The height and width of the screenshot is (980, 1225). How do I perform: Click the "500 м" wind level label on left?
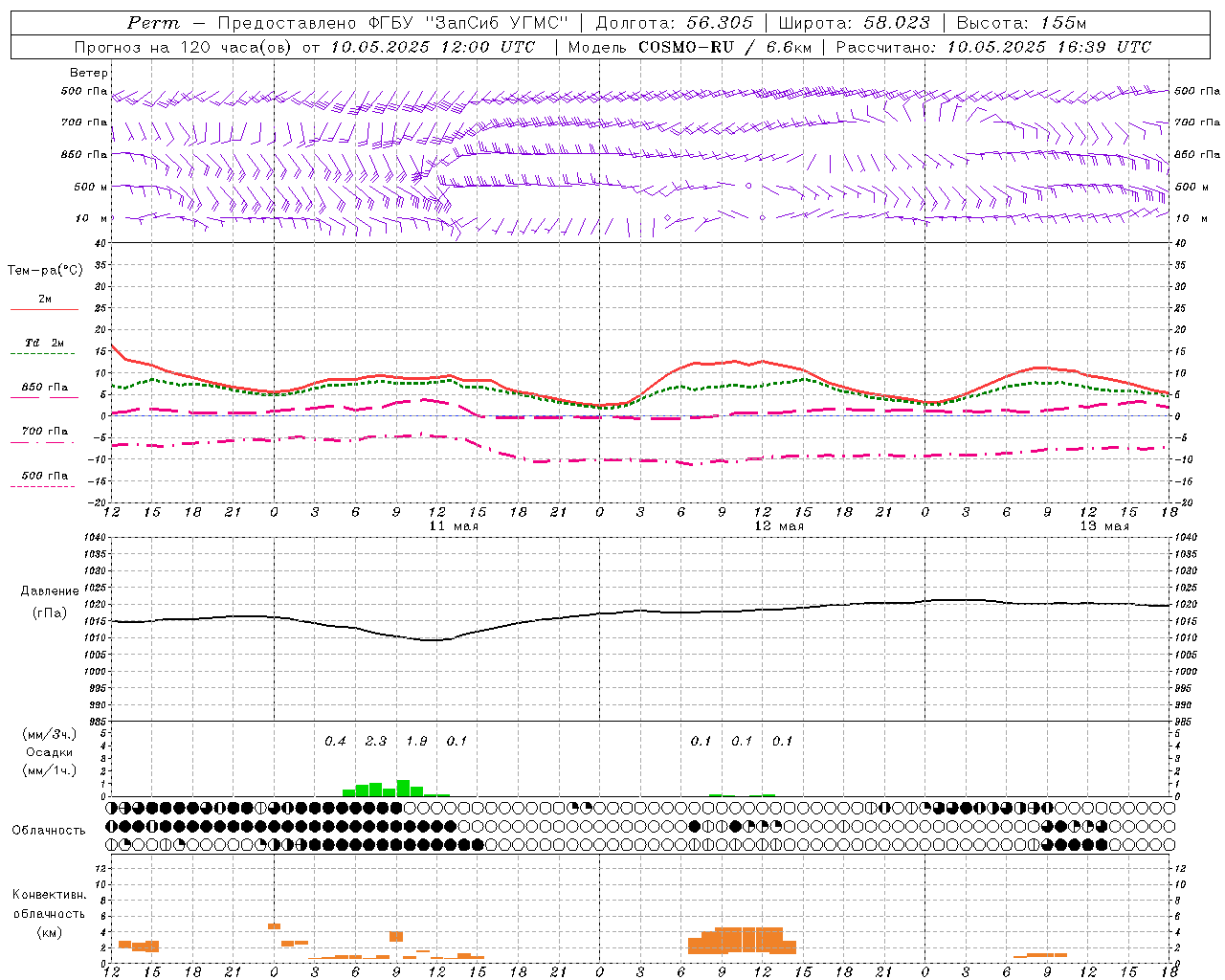pyautogui.click(x=90, y=187)
